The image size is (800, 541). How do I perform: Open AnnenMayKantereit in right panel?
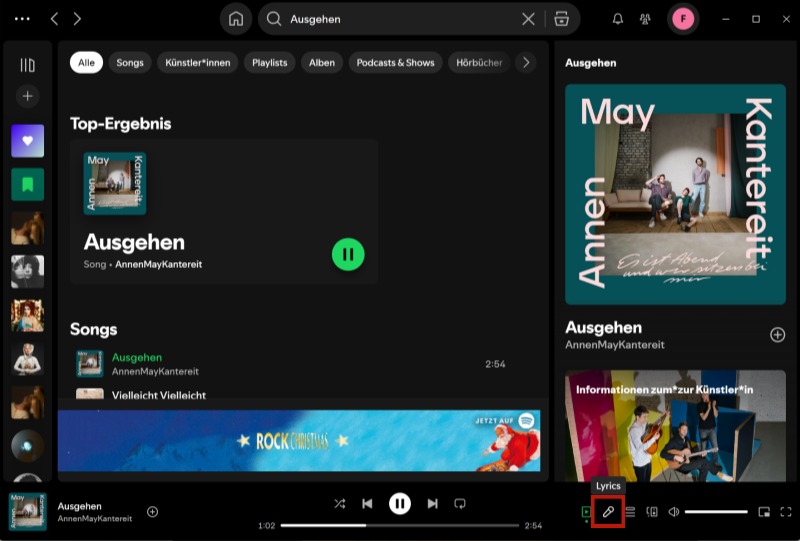coord(615,345)
